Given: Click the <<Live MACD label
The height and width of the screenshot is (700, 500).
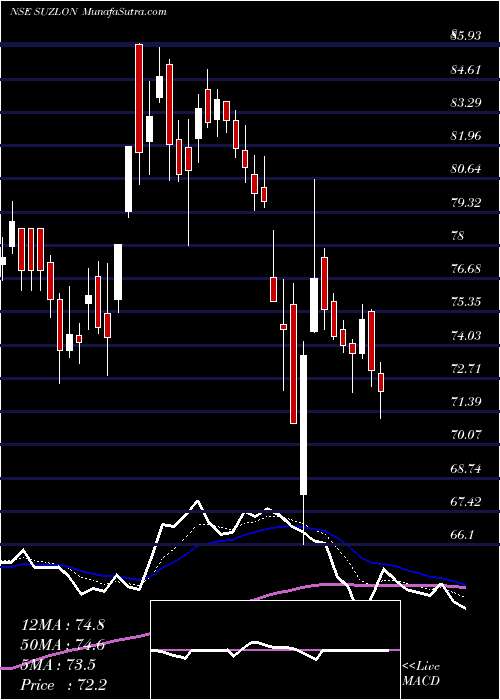Looking at the screenshot, I should tap(421, 674).
